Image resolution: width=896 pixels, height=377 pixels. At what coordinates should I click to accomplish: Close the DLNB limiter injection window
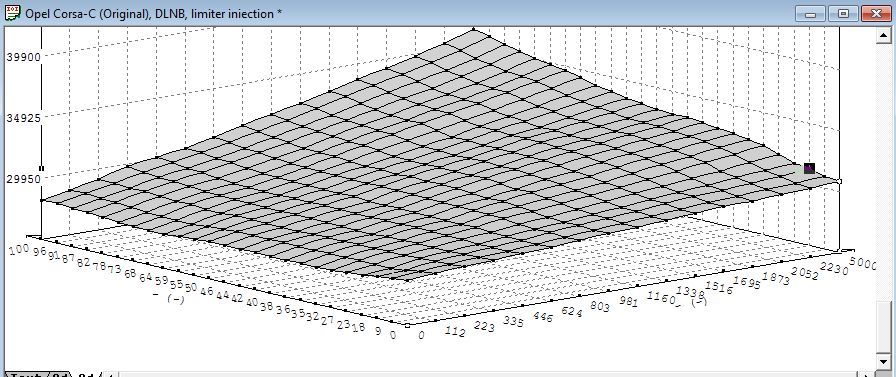coord(876,14)
